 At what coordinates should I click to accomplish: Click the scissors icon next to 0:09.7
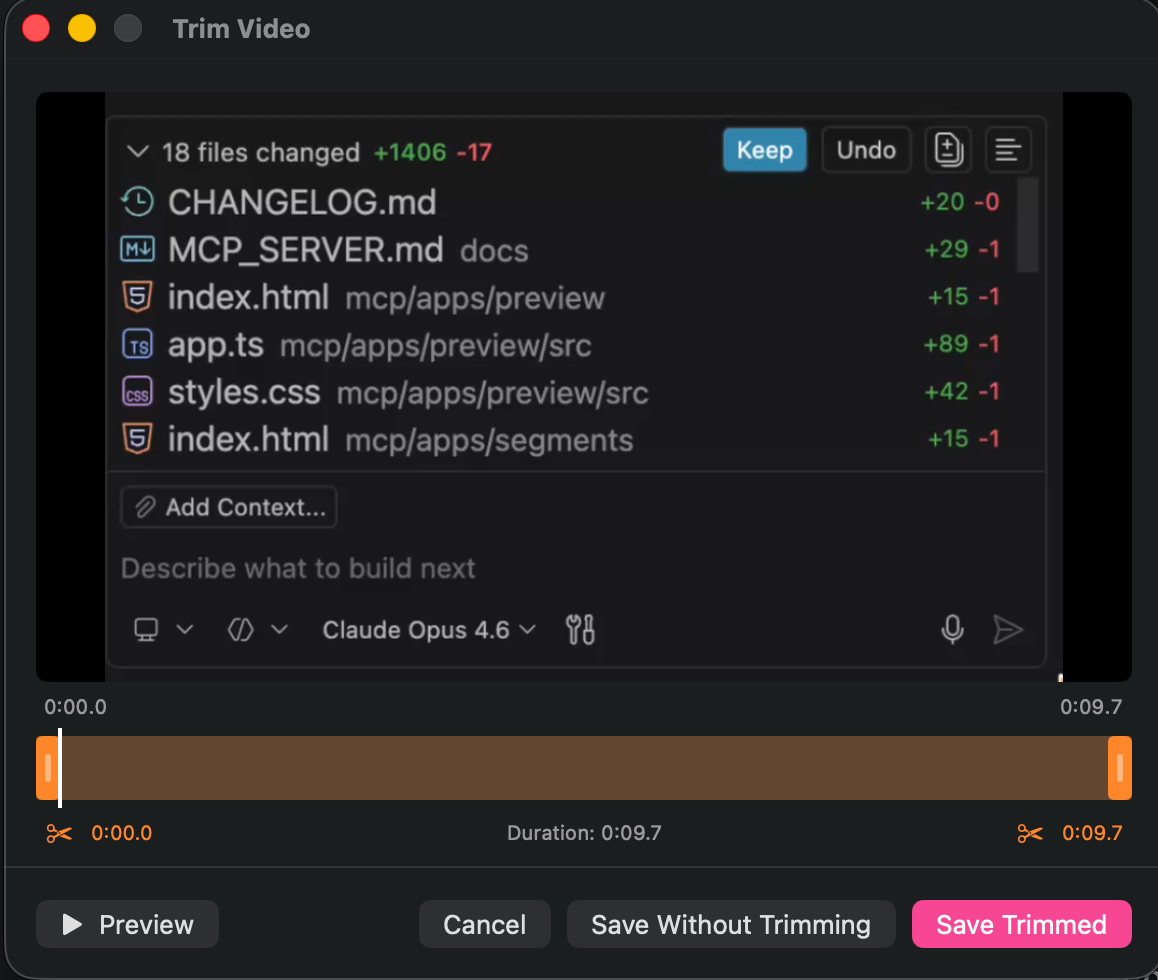tap(1029, 832)
